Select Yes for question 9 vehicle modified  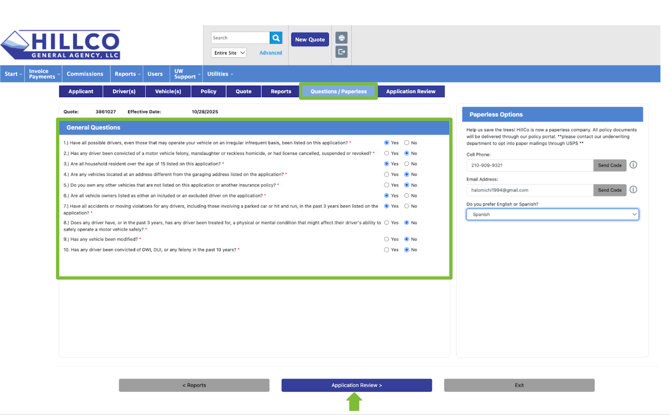(x=387, y=239)
